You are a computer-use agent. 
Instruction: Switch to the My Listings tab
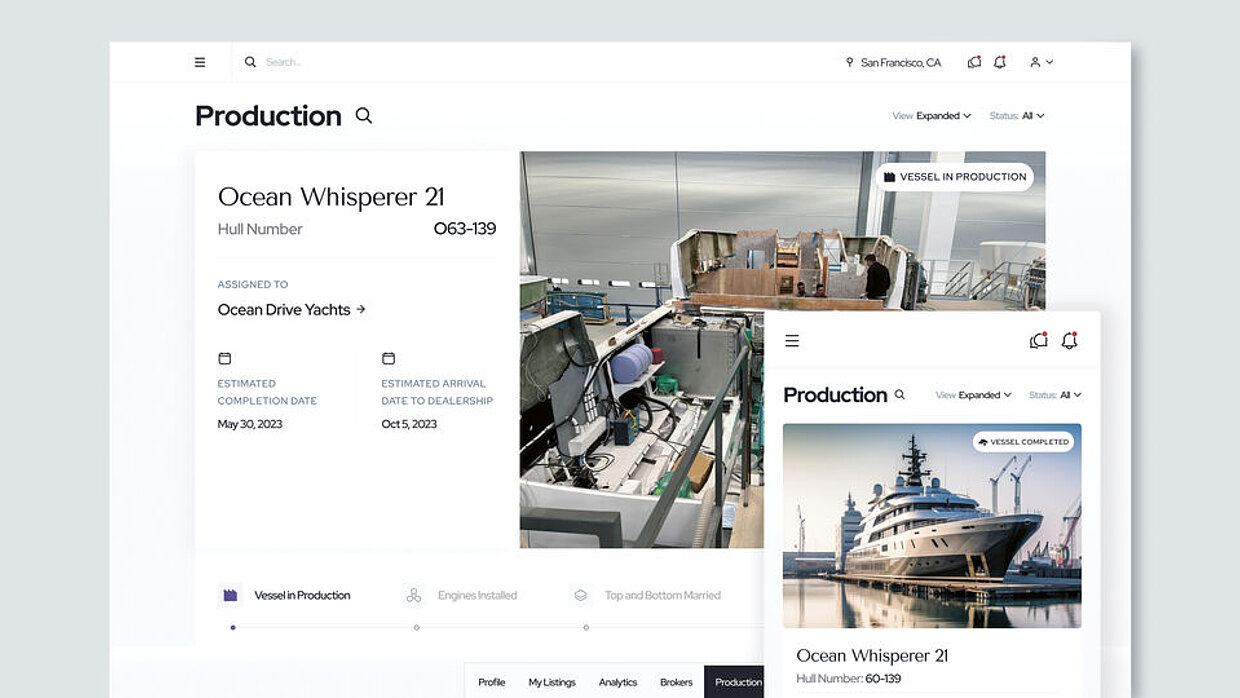(x=552, y=682)
